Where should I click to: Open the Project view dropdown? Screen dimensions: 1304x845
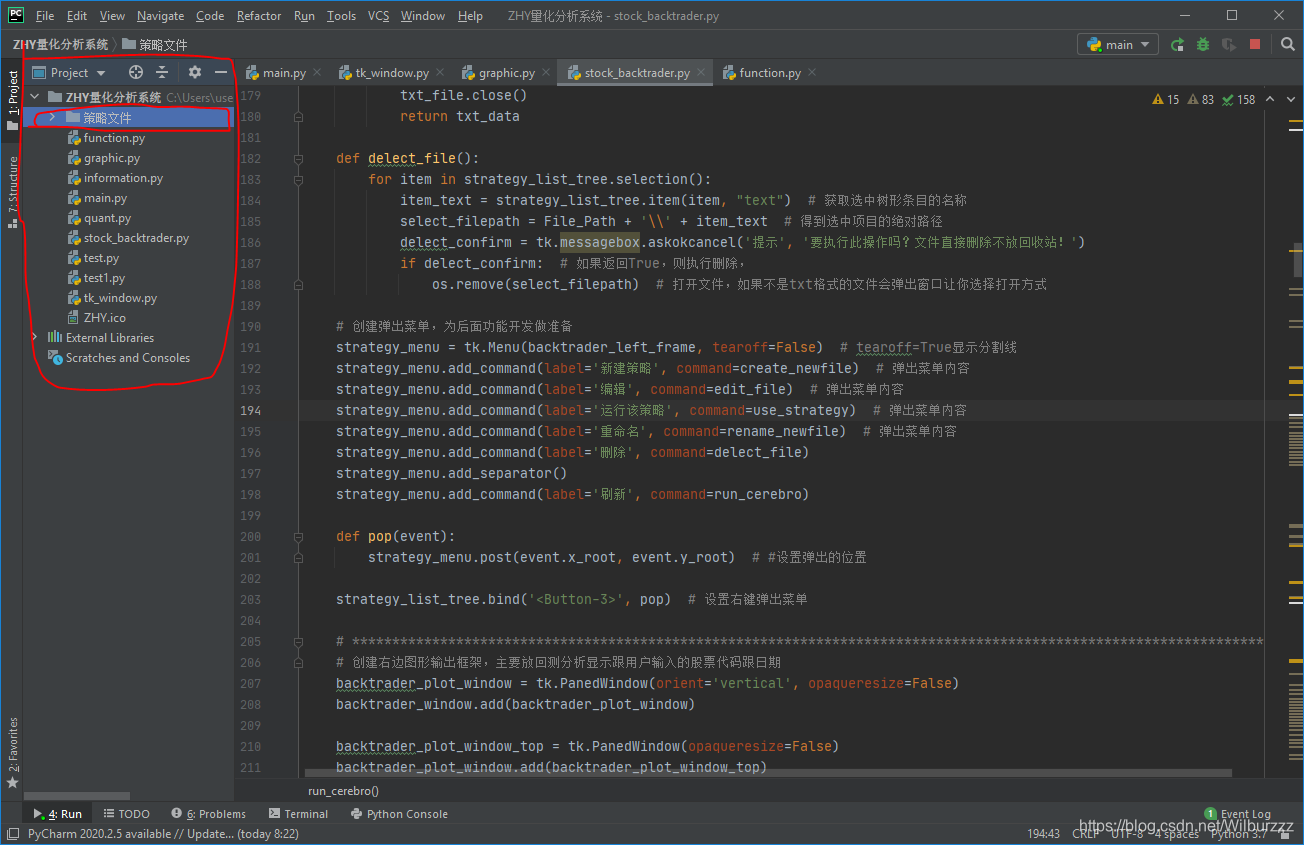70,72
